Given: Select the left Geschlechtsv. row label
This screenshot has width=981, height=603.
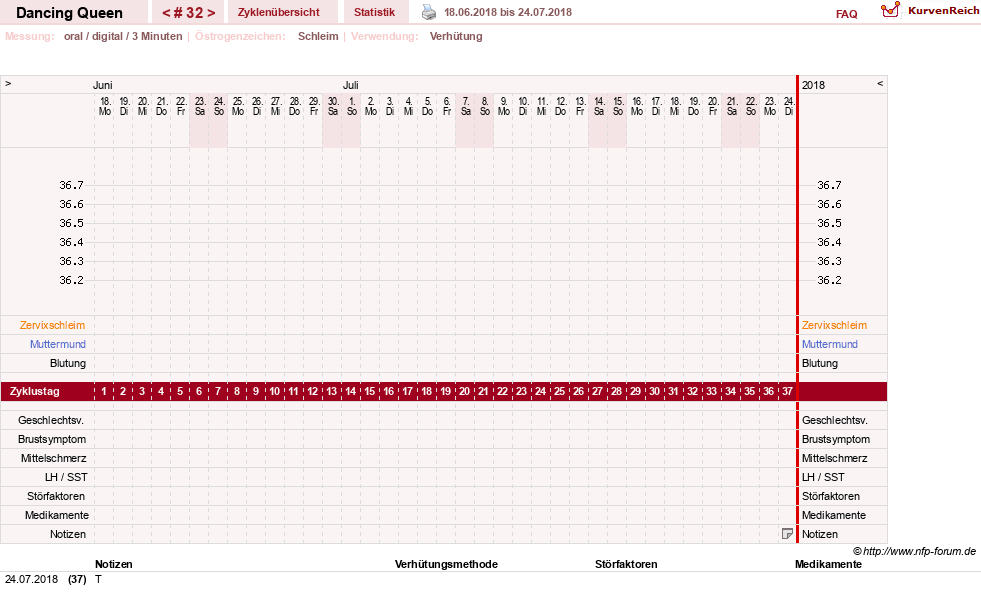Looking at the screenshot, I should click(x=51, y=420).
